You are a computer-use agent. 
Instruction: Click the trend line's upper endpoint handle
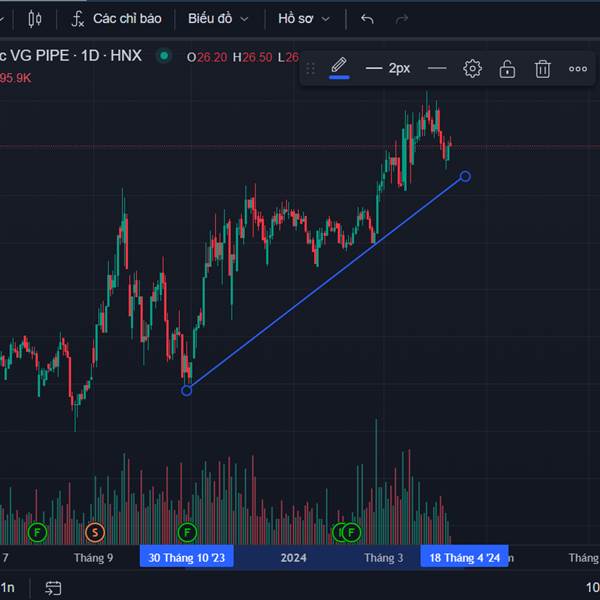coord(465,177)
